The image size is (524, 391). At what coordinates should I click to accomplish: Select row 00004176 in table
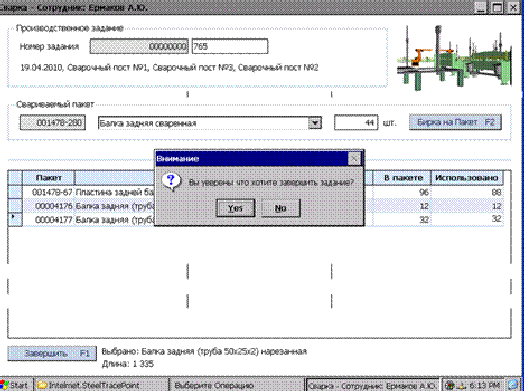click(256, 206)
